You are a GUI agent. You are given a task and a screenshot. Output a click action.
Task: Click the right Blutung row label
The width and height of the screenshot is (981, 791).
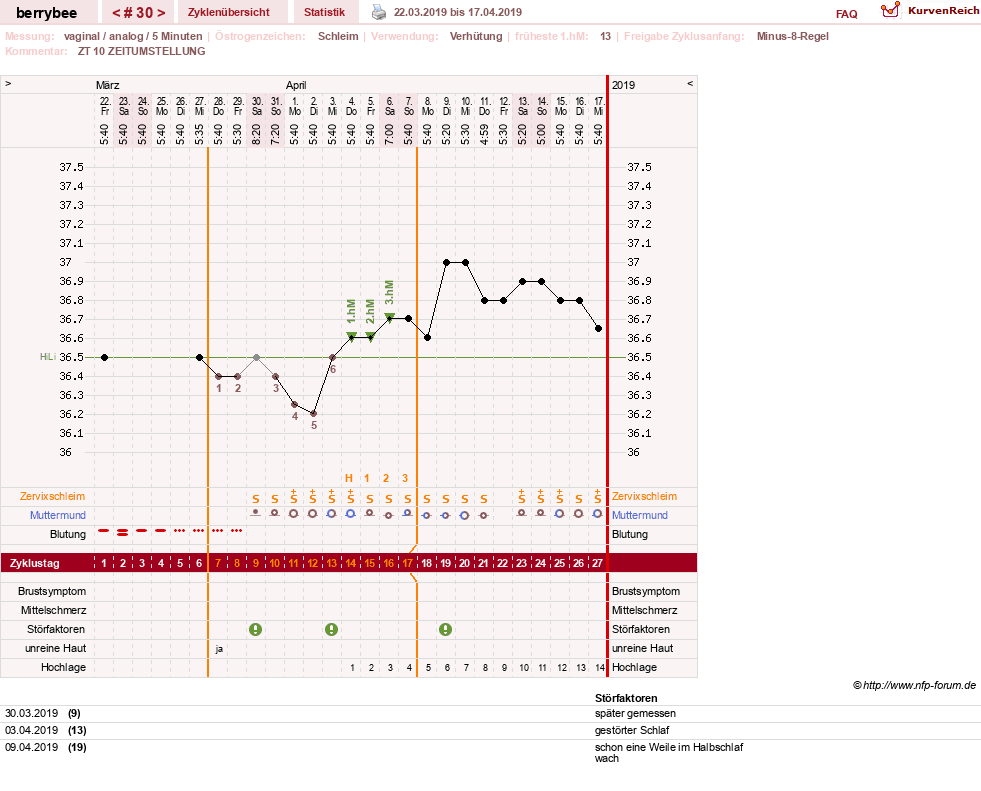629,534
